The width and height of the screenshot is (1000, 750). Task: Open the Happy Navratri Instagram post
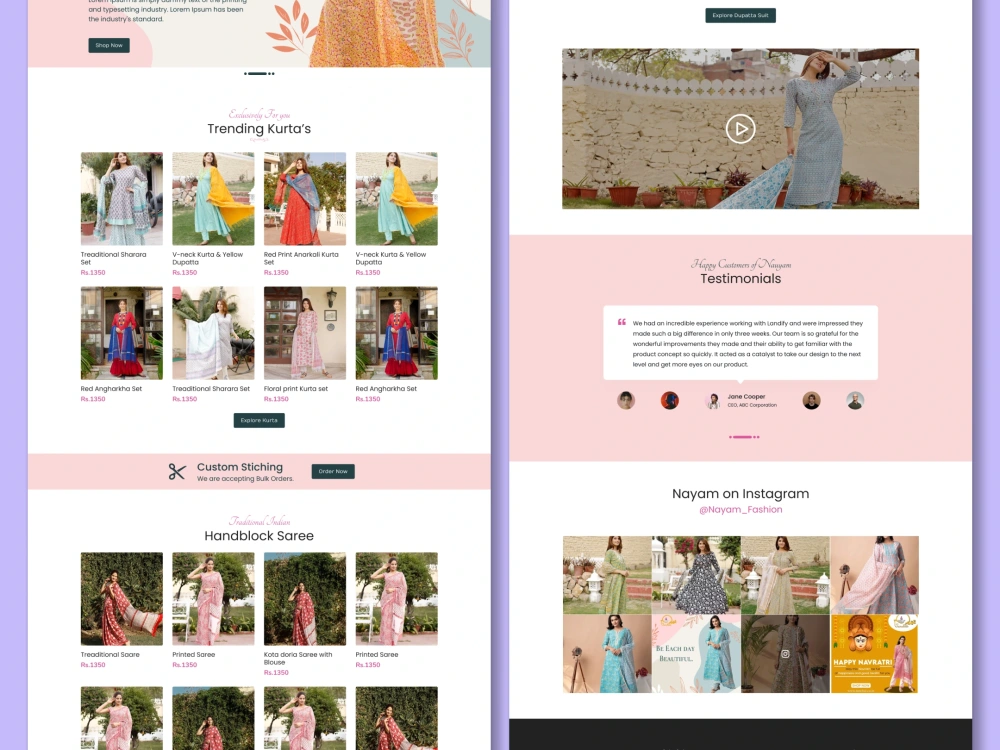(874, 654)
